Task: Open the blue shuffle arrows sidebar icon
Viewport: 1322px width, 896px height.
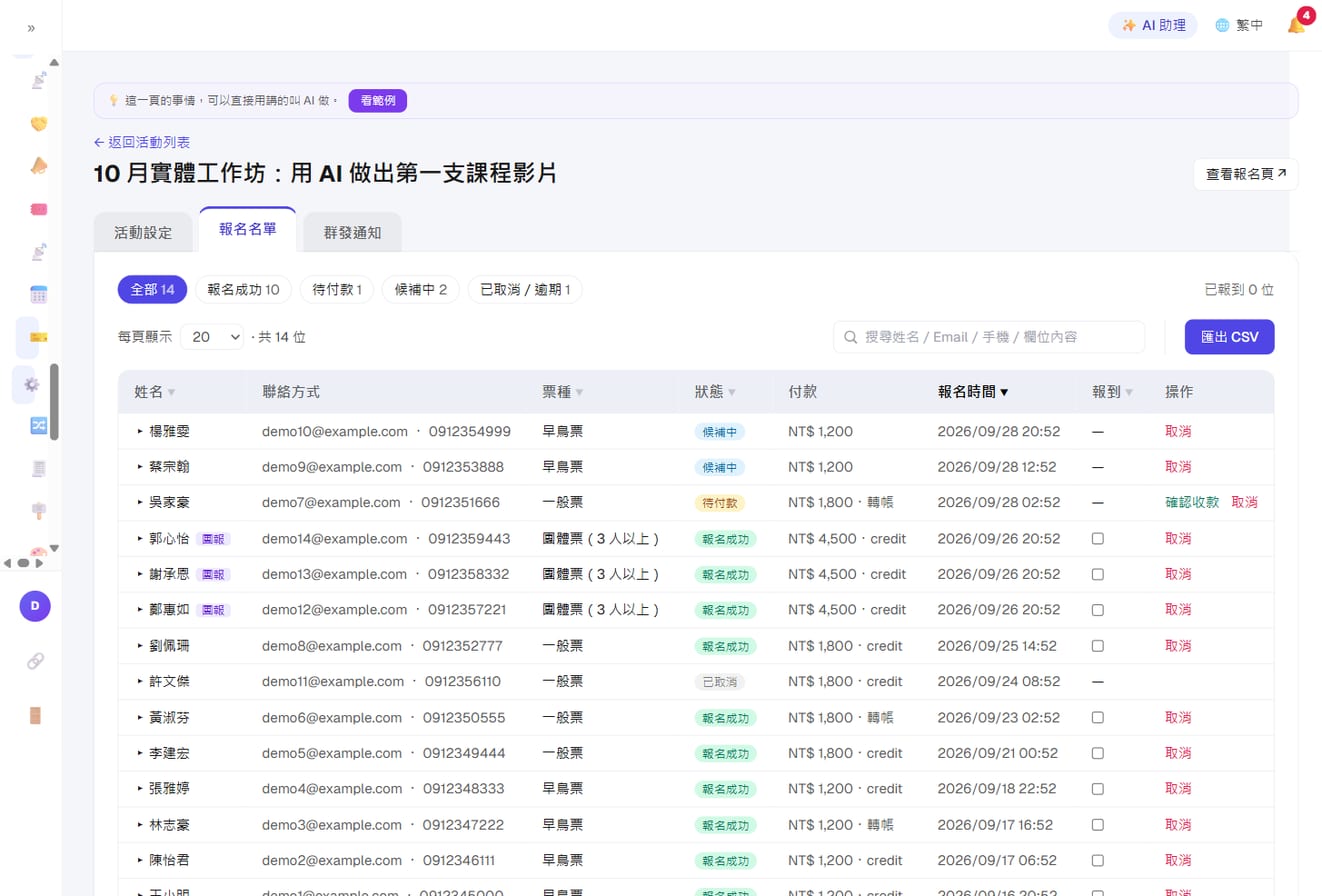Action: [x=39, y=425]
